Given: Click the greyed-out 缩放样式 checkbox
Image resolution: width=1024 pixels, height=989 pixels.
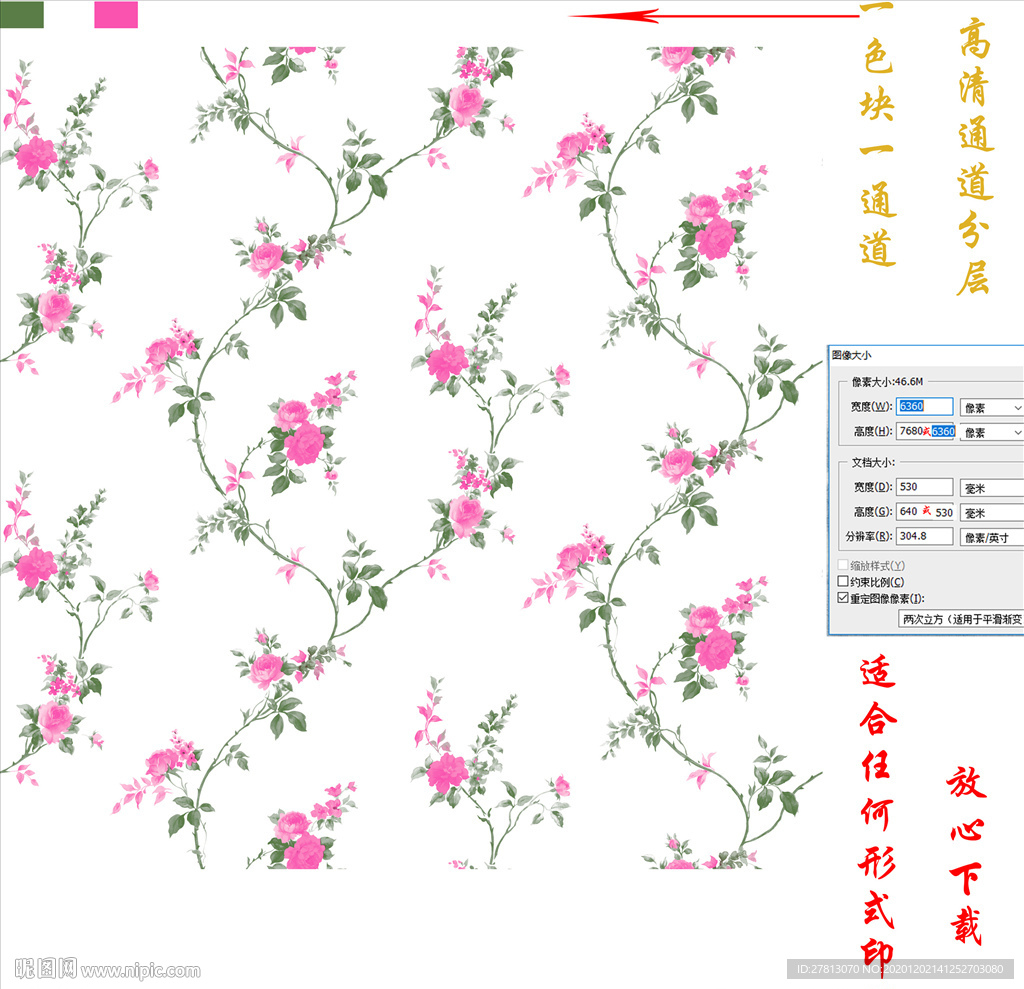Looking at the screenshot, I should (842, 566).
